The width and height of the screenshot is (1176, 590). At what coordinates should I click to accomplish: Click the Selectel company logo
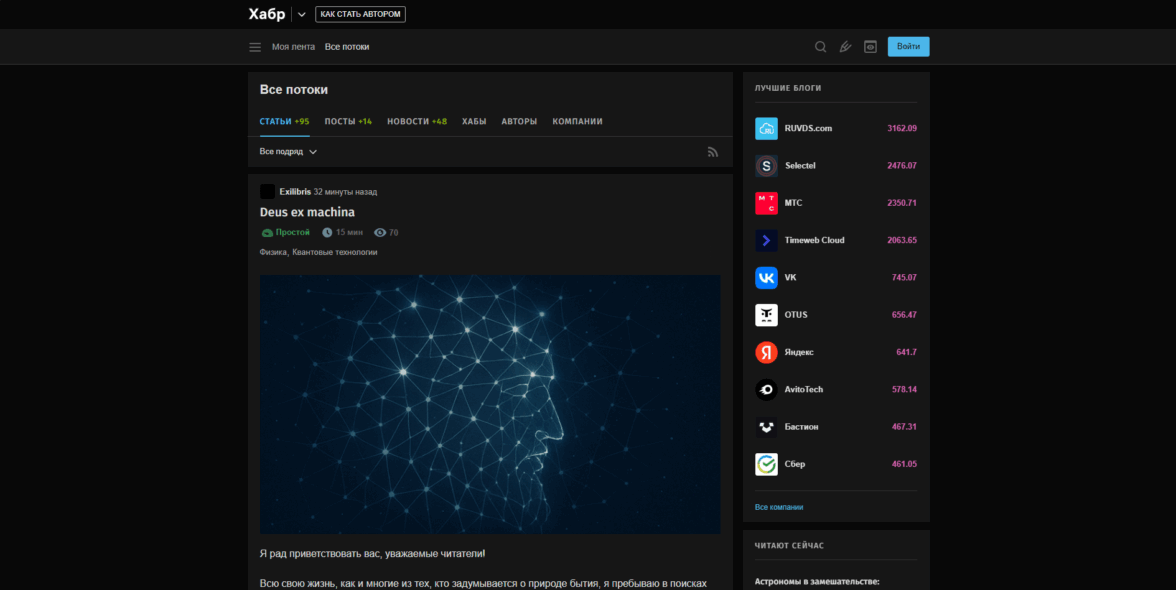766,166
